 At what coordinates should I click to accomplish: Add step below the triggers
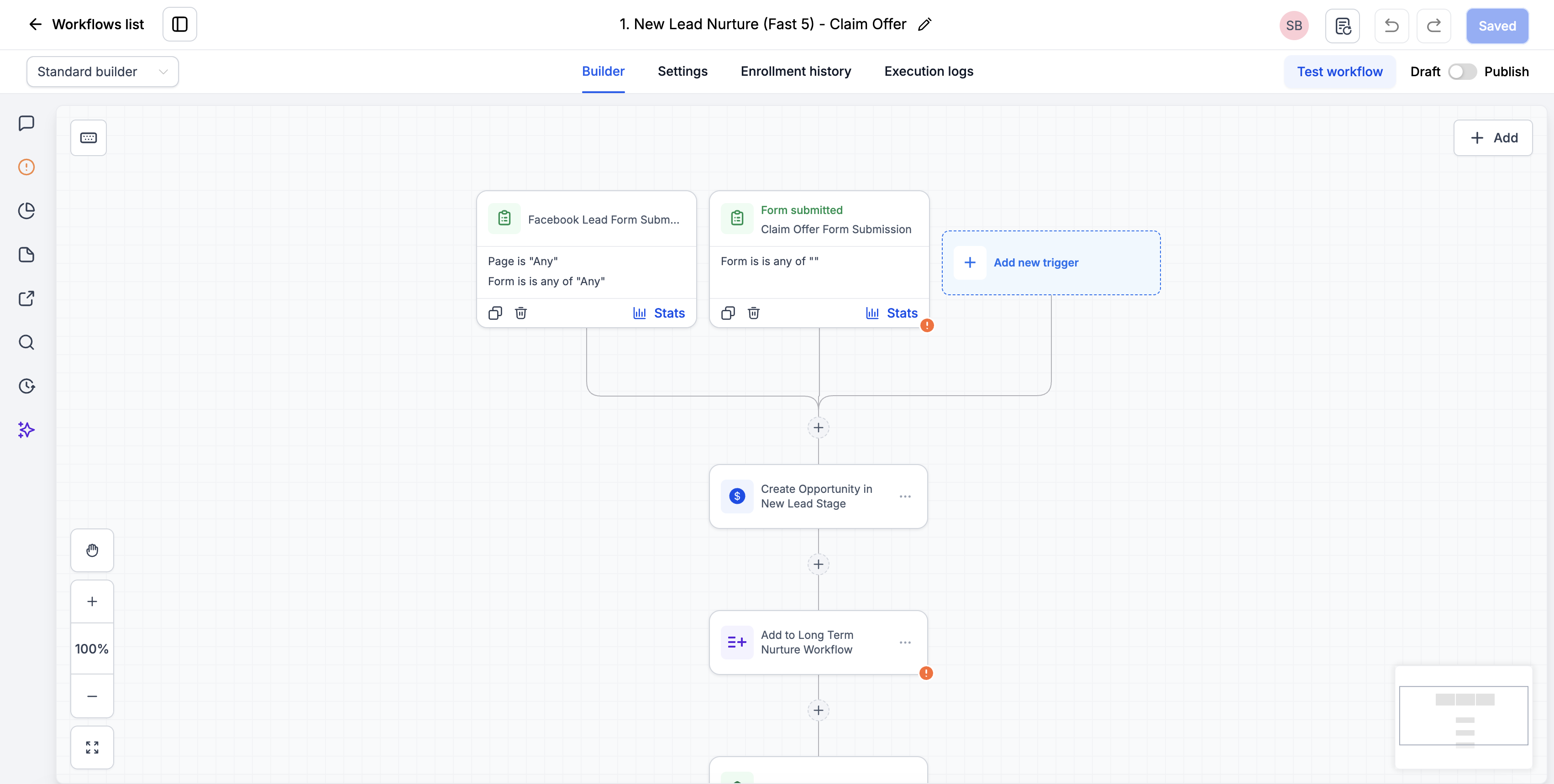click(x=819, y=428)
